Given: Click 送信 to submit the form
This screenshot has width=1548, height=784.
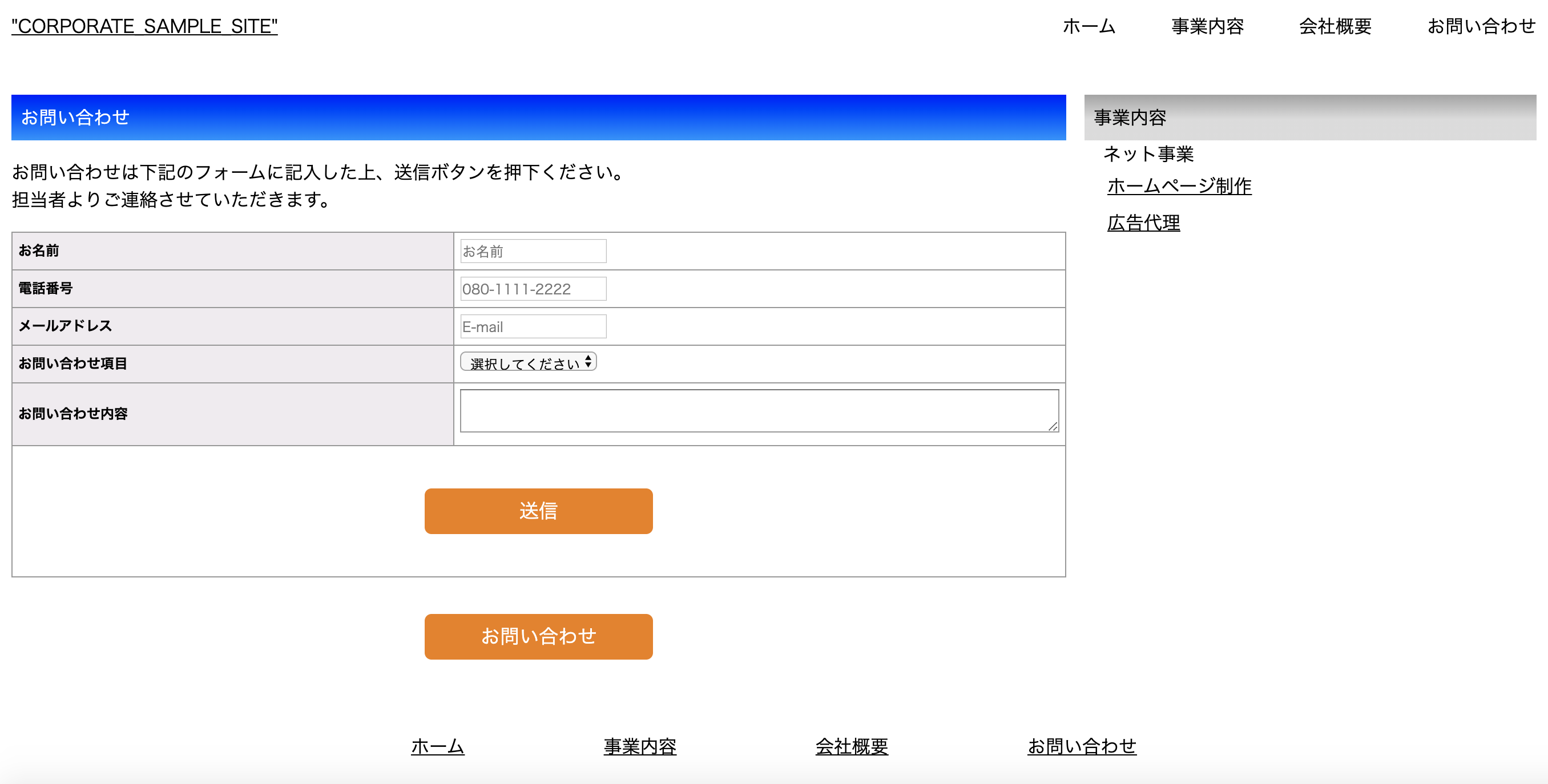Looking at the screenshot, I should click(x=538, y=511).
